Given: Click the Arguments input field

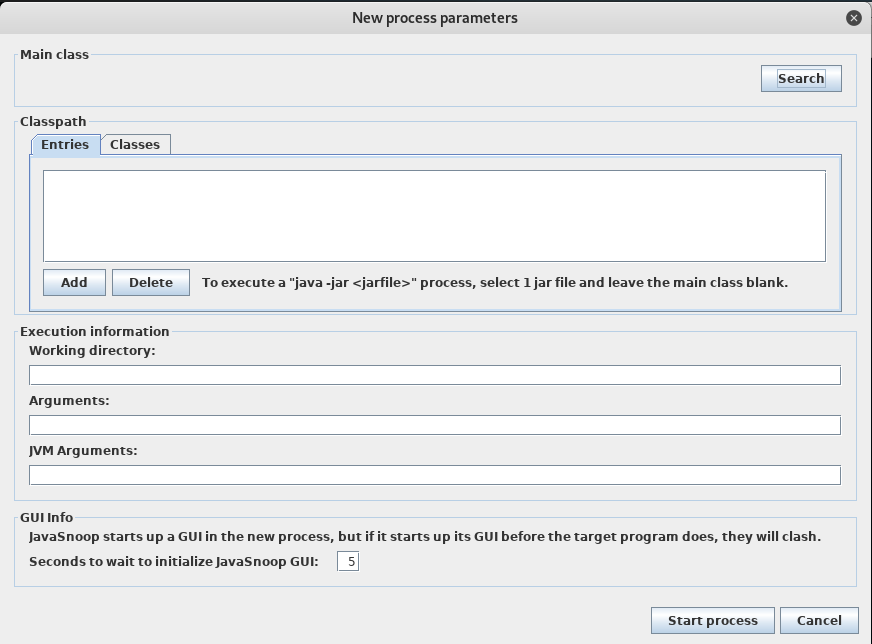Looking at the screenshot, I should [x=434, y=425].
